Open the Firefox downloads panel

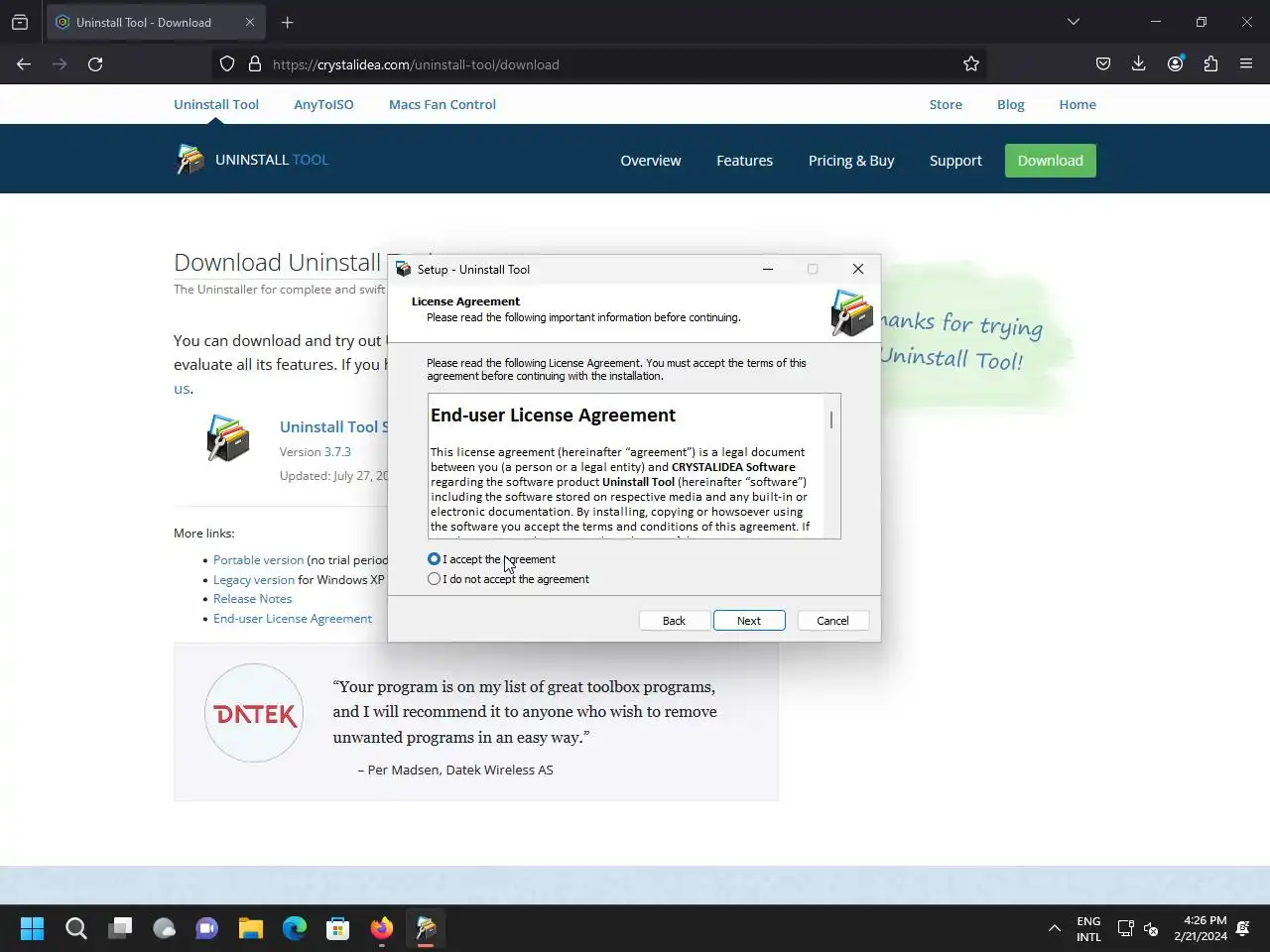[x=1139, y=64]
